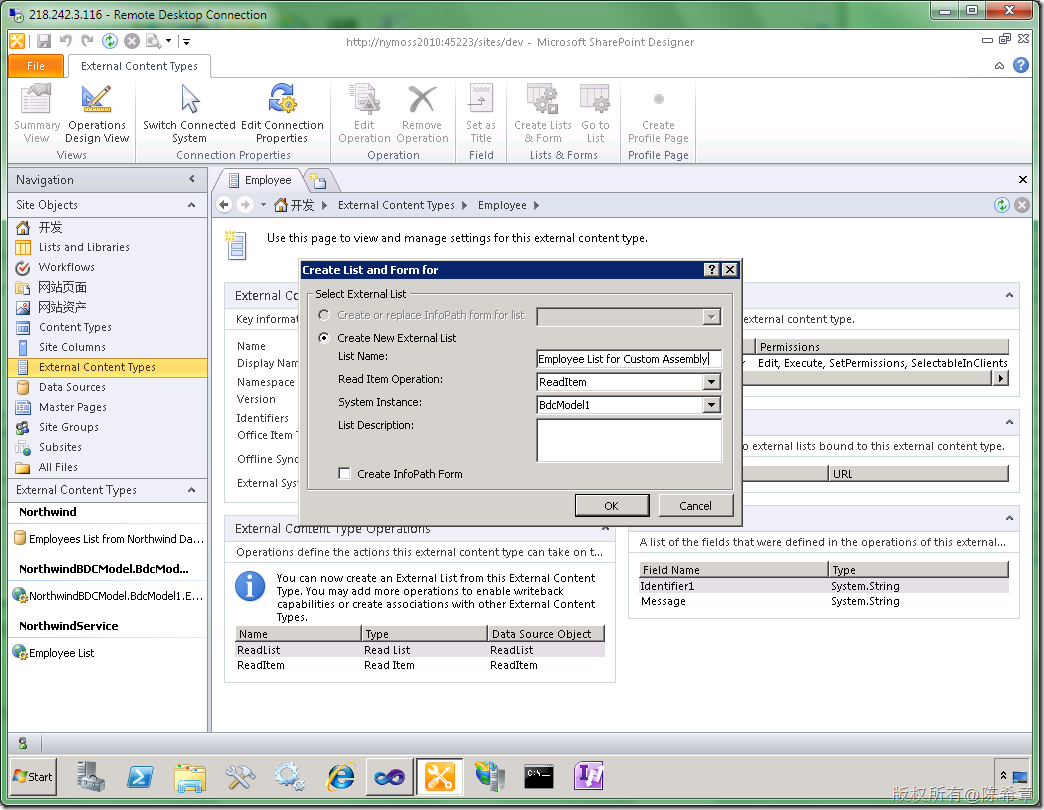Open SharePoint Designer help icon
Image resolution: width=1044 pixels, height=810 pixels.
(1021, 65)
